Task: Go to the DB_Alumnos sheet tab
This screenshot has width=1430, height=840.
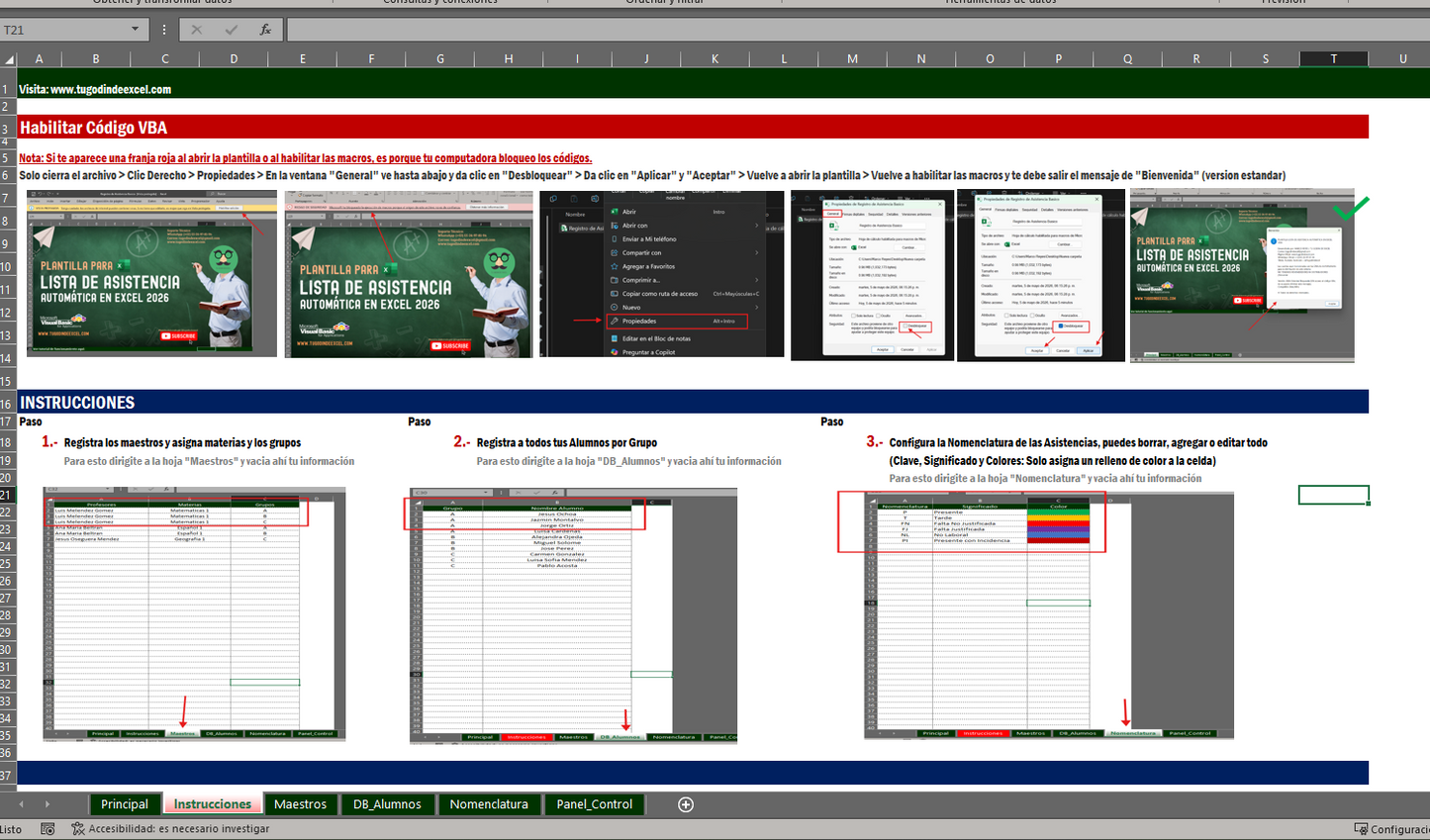Action: pos(387,804)
